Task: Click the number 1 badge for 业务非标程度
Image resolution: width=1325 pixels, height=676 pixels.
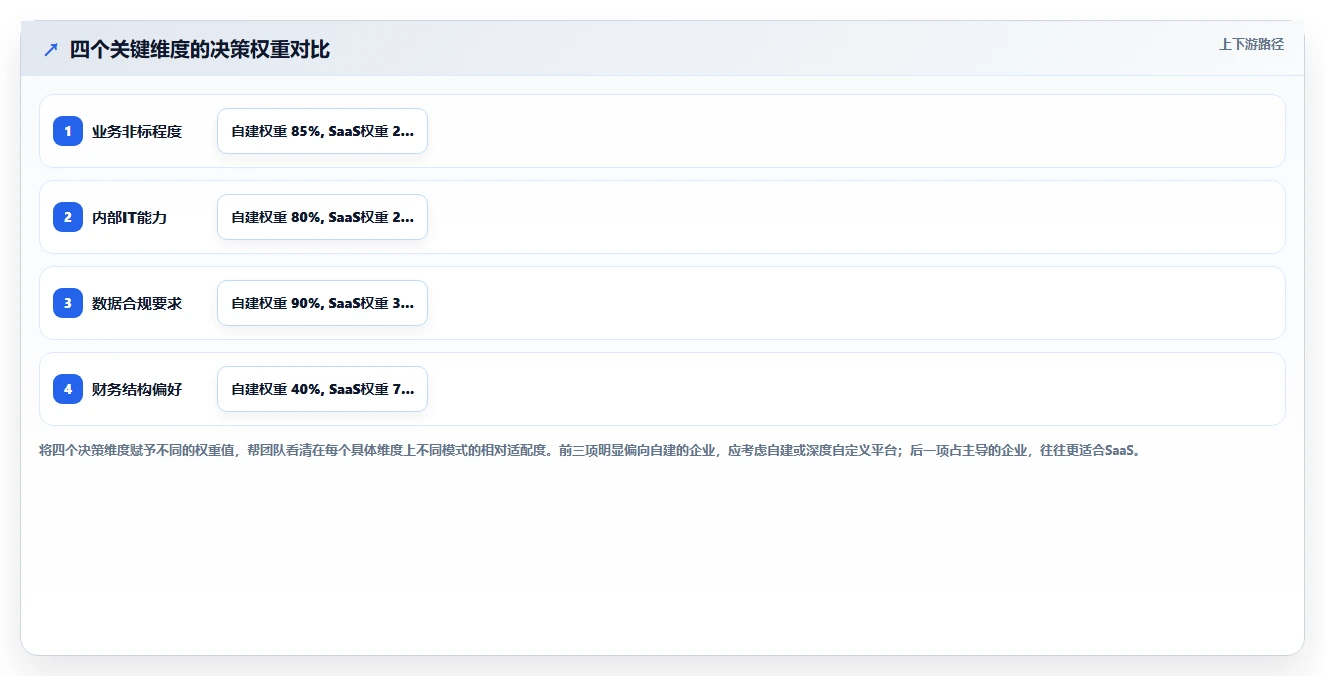Action: [68, 131]
